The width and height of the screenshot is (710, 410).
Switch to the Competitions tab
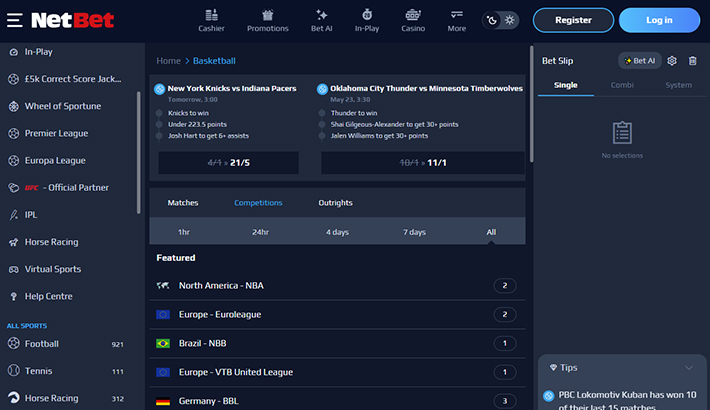coord(258,203)
